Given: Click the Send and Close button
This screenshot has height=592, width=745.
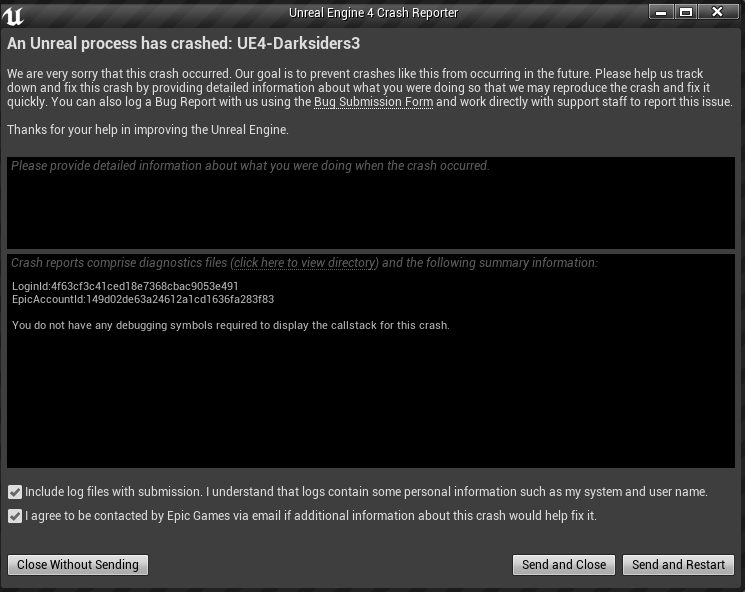Looking at the screenshot, I should tap(564, 565).
